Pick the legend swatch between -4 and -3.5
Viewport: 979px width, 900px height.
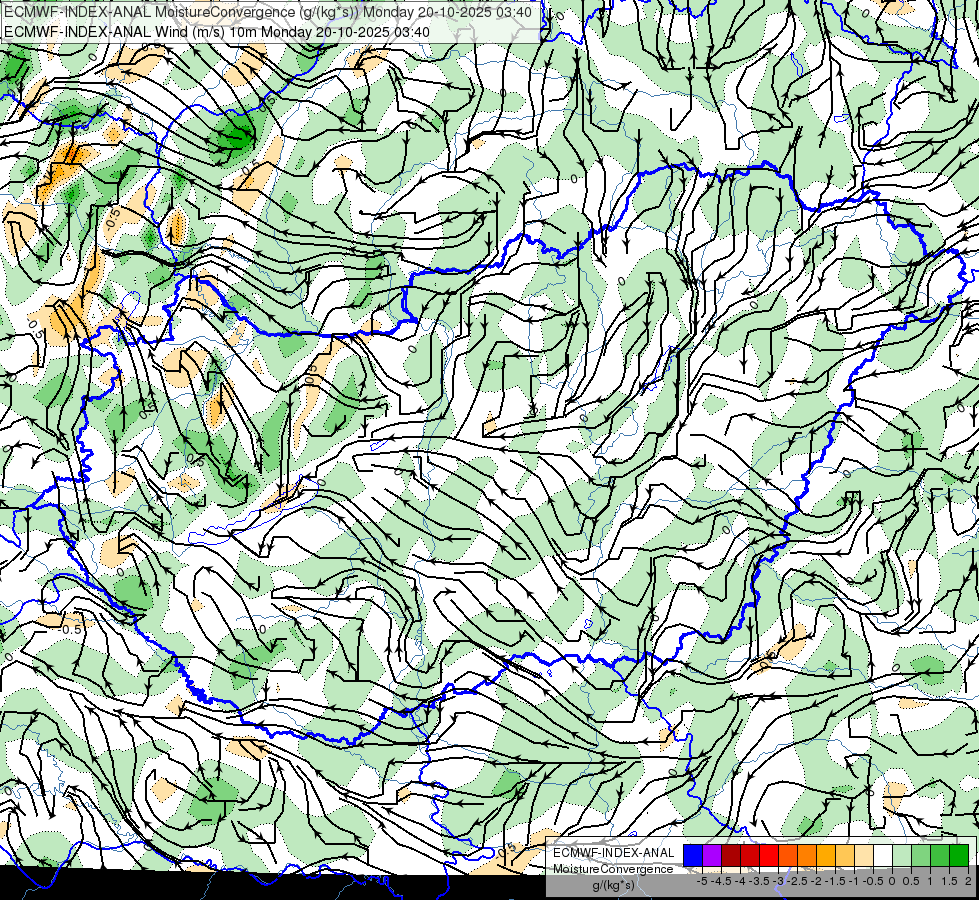coord(750,855)
